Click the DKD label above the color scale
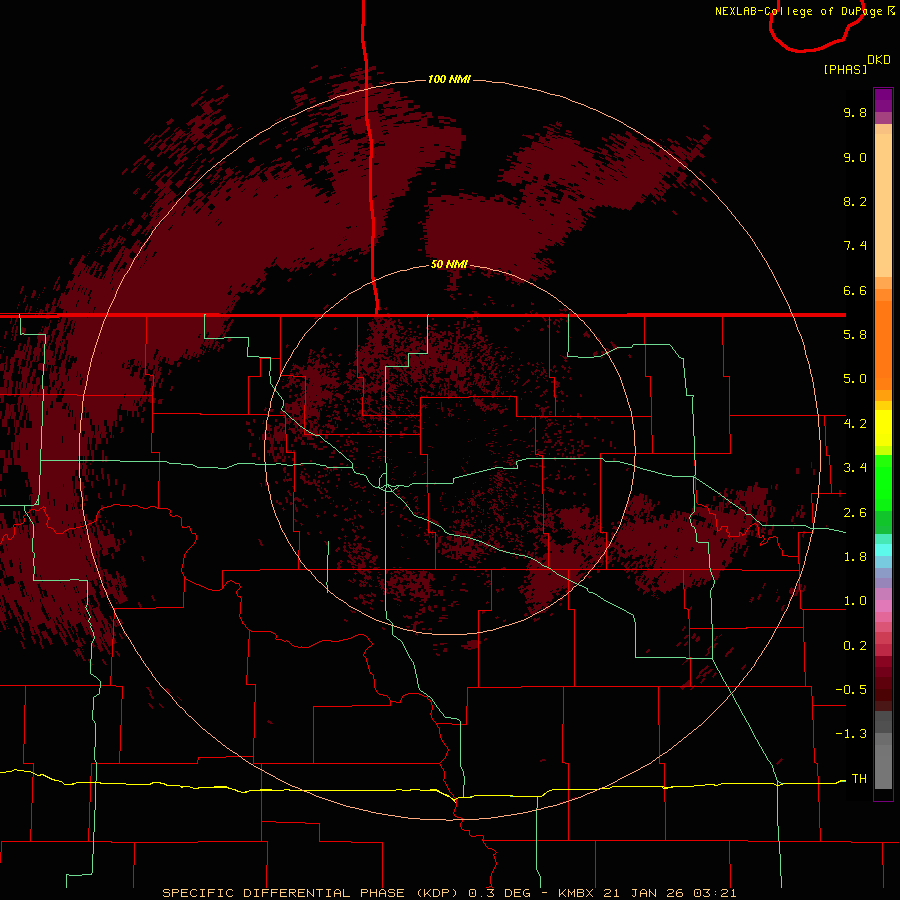The image size is (900, 900). click(879, 60)
